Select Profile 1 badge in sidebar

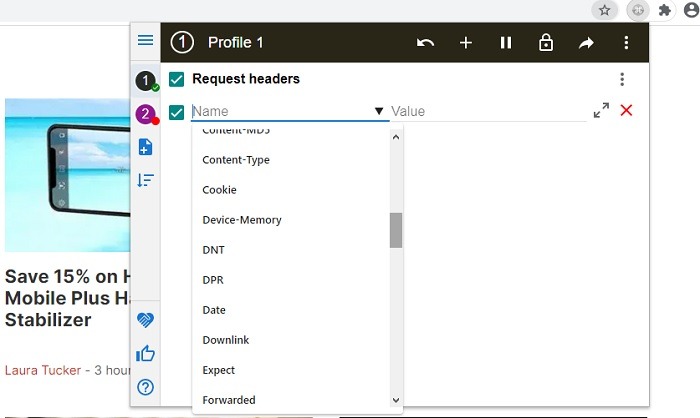pyautogui.click(x=146, y=81)
